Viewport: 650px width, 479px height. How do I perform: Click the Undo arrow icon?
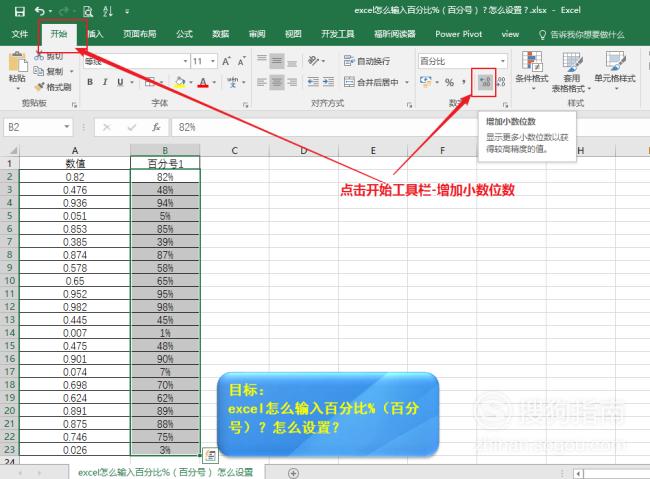(x=40, y=11)
